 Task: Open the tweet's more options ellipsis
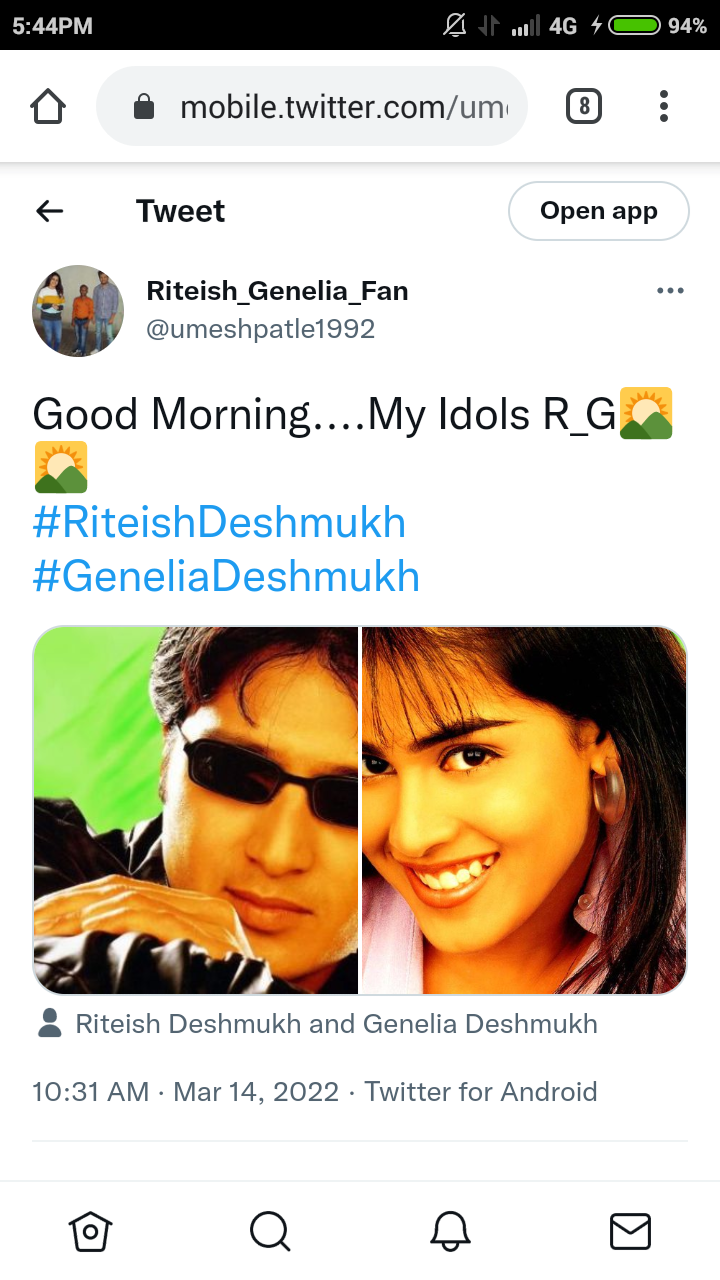click(670, 291)
